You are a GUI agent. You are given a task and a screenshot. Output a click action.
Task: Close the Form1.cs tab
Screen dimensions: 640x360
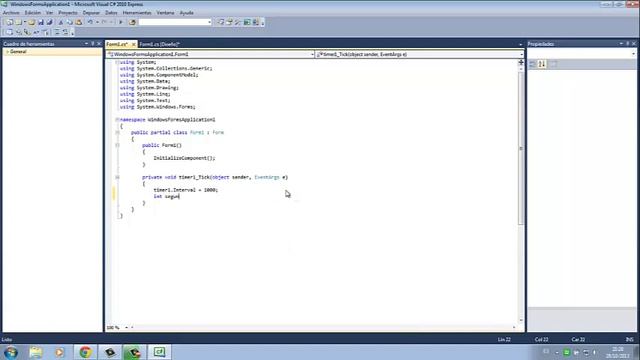click(x=133, y=44)
